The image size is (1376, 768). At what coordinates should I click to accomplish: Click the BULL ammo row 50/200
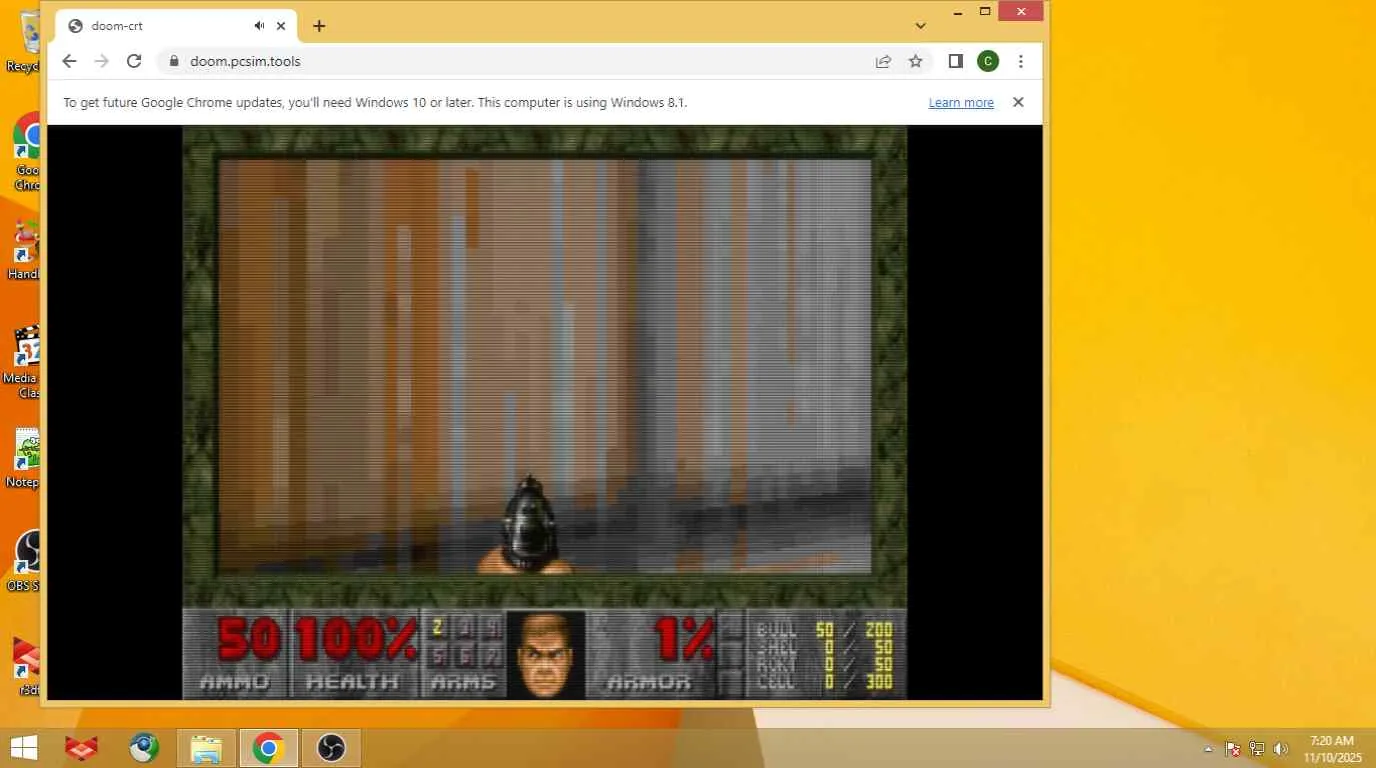click(x=825, y=630)
